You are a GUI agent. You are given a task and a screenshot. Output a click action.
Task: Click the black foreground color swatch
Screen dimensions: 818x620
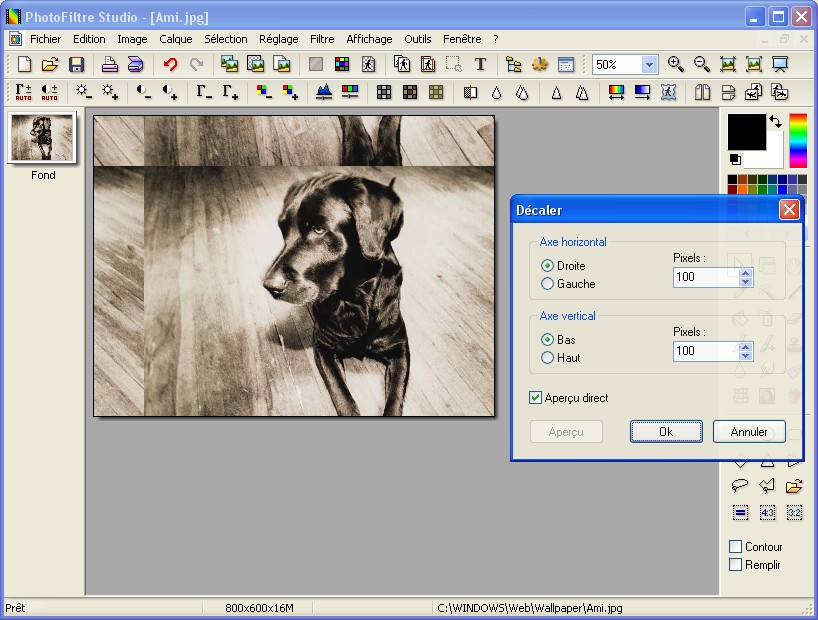744,131
